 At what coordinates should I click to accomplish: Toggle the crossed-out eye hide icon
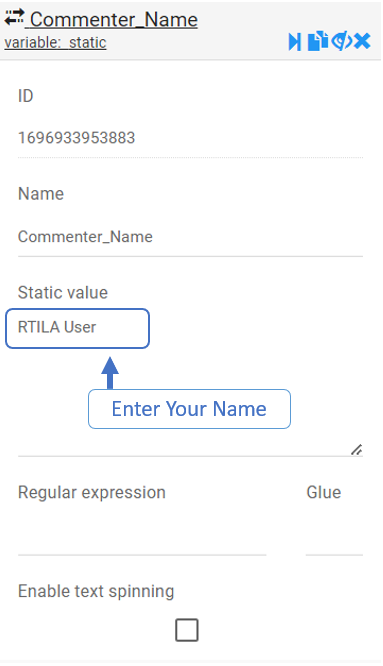(x=341, y=42)
